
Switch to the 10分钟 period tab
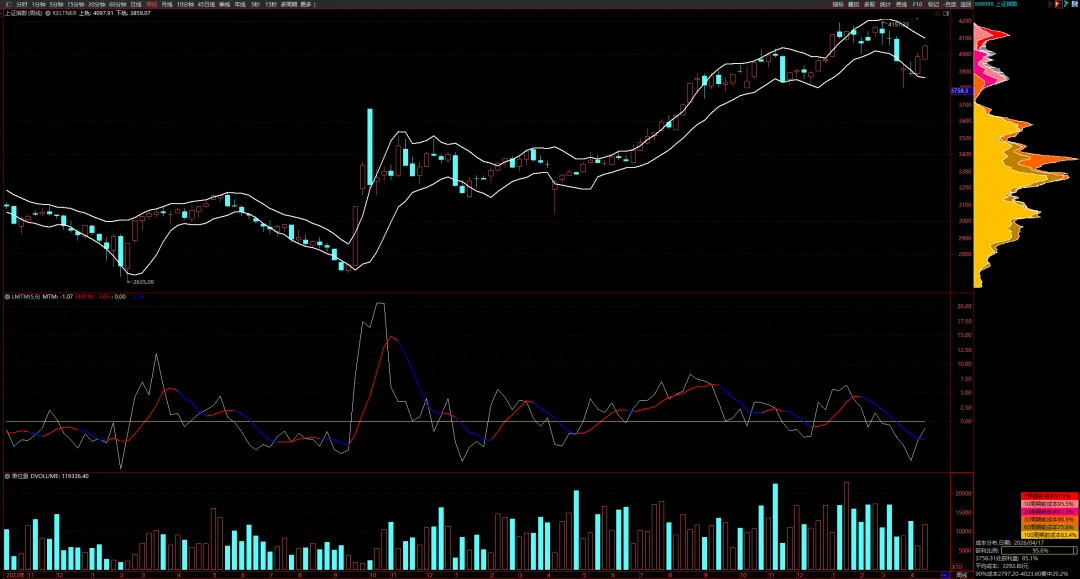[185, 4]
